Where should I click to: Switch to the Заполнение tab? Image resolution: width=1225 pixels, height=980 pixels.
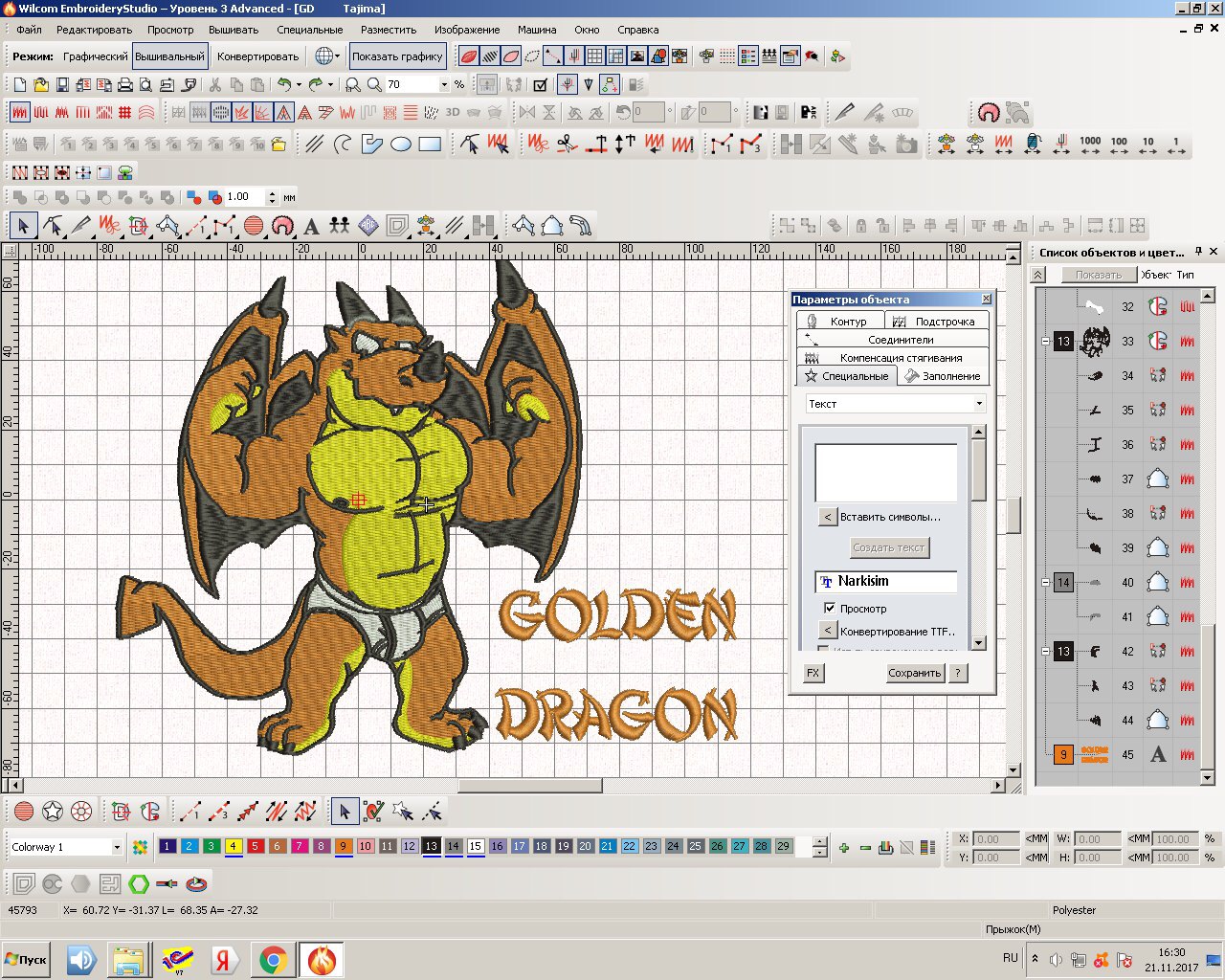pos(942,376)
